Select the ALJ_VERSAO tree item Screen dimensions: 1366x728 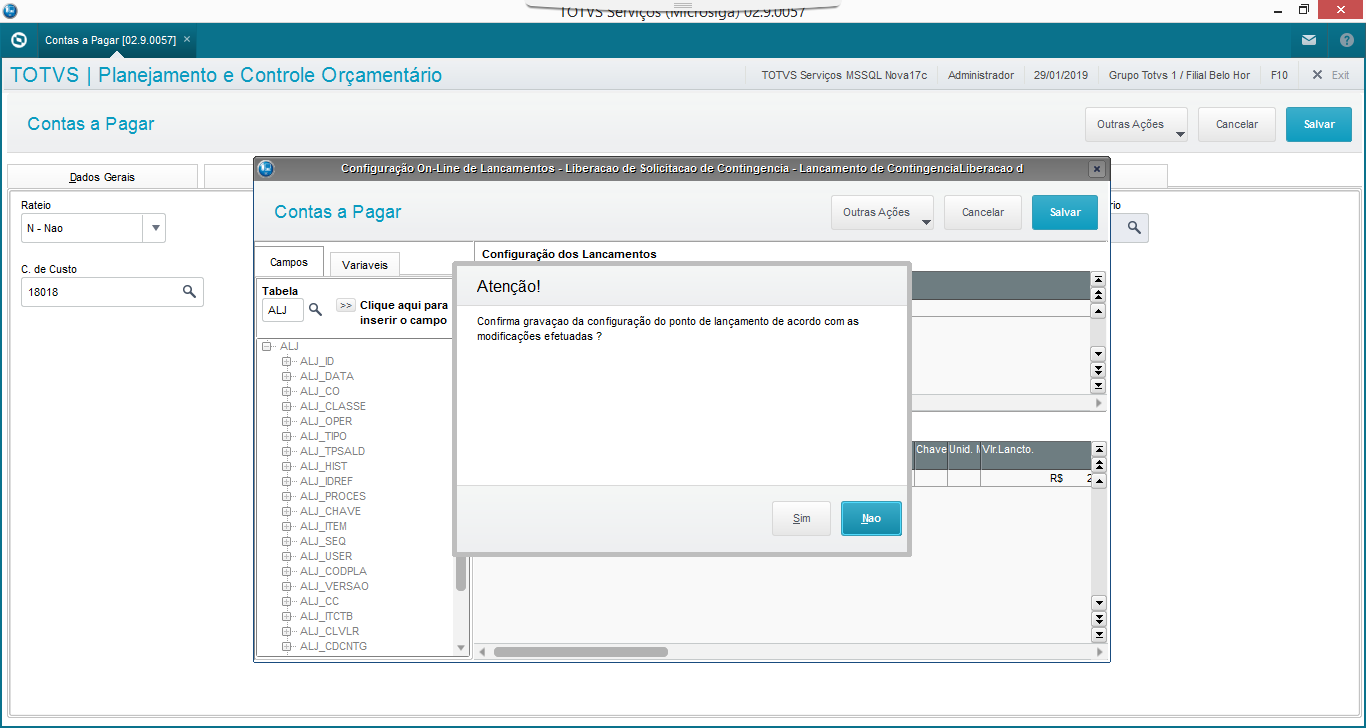[x=334, y=586]
